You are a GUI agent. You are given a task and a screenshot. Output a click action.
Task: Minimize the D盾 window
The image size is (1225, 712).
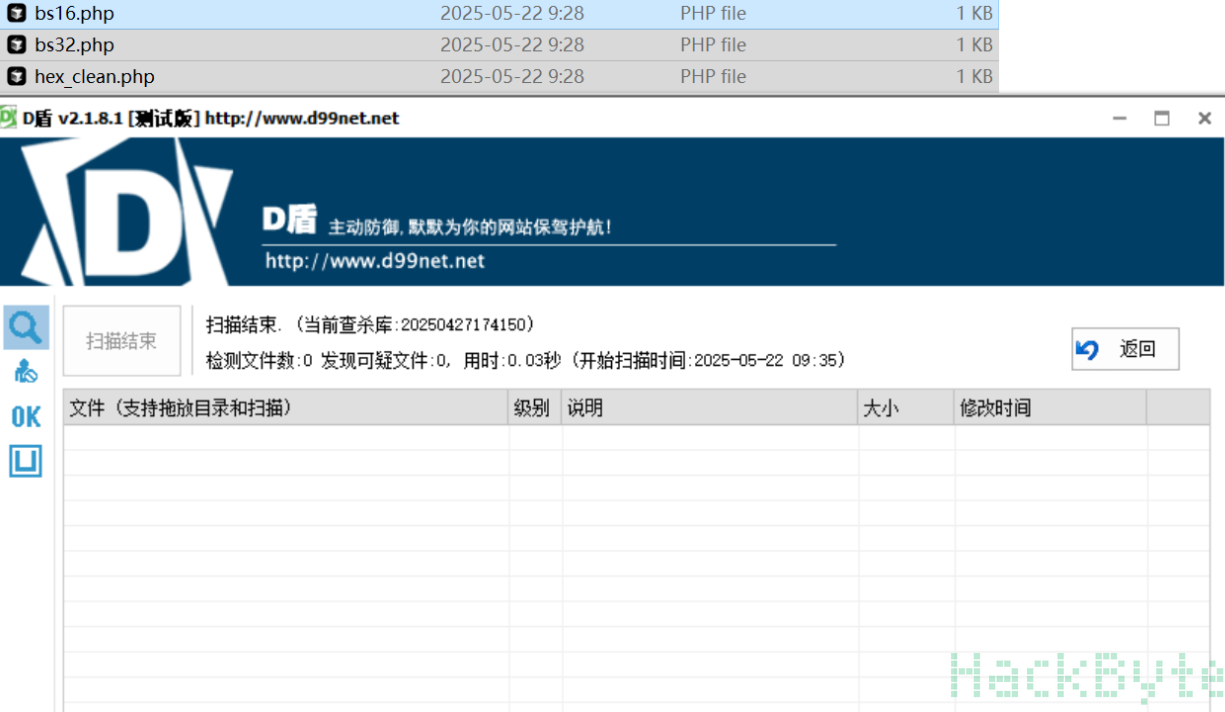click(x=1120, y=118)
